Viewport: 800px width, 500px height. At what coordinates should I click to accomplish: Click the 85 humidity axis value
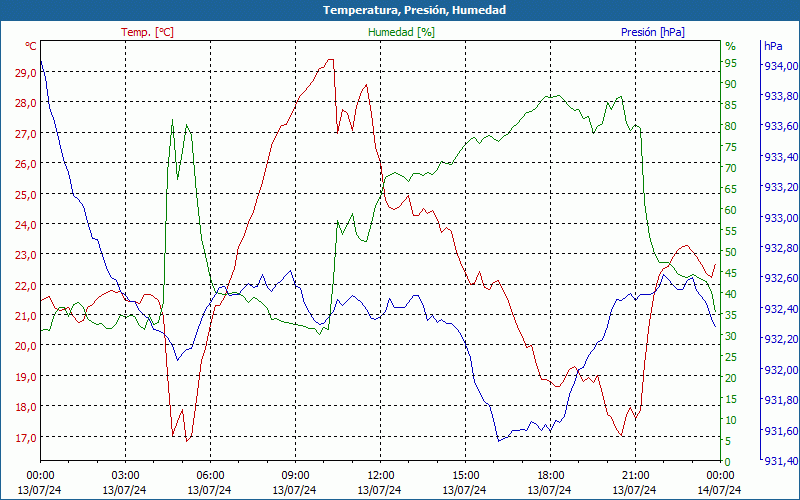click(731, 105)
